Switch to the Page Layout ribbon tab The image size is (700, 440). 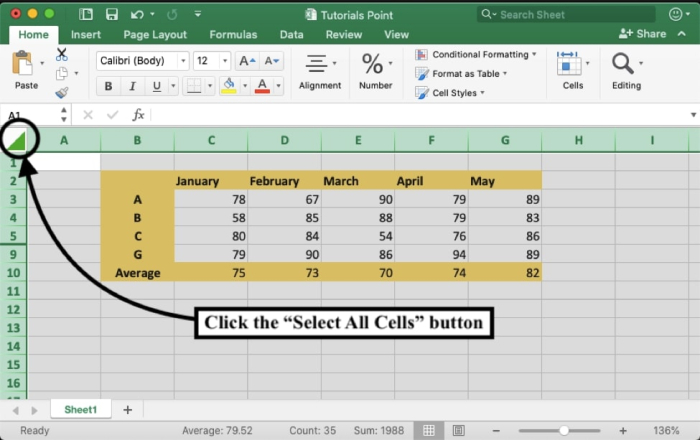coord(155,34)
